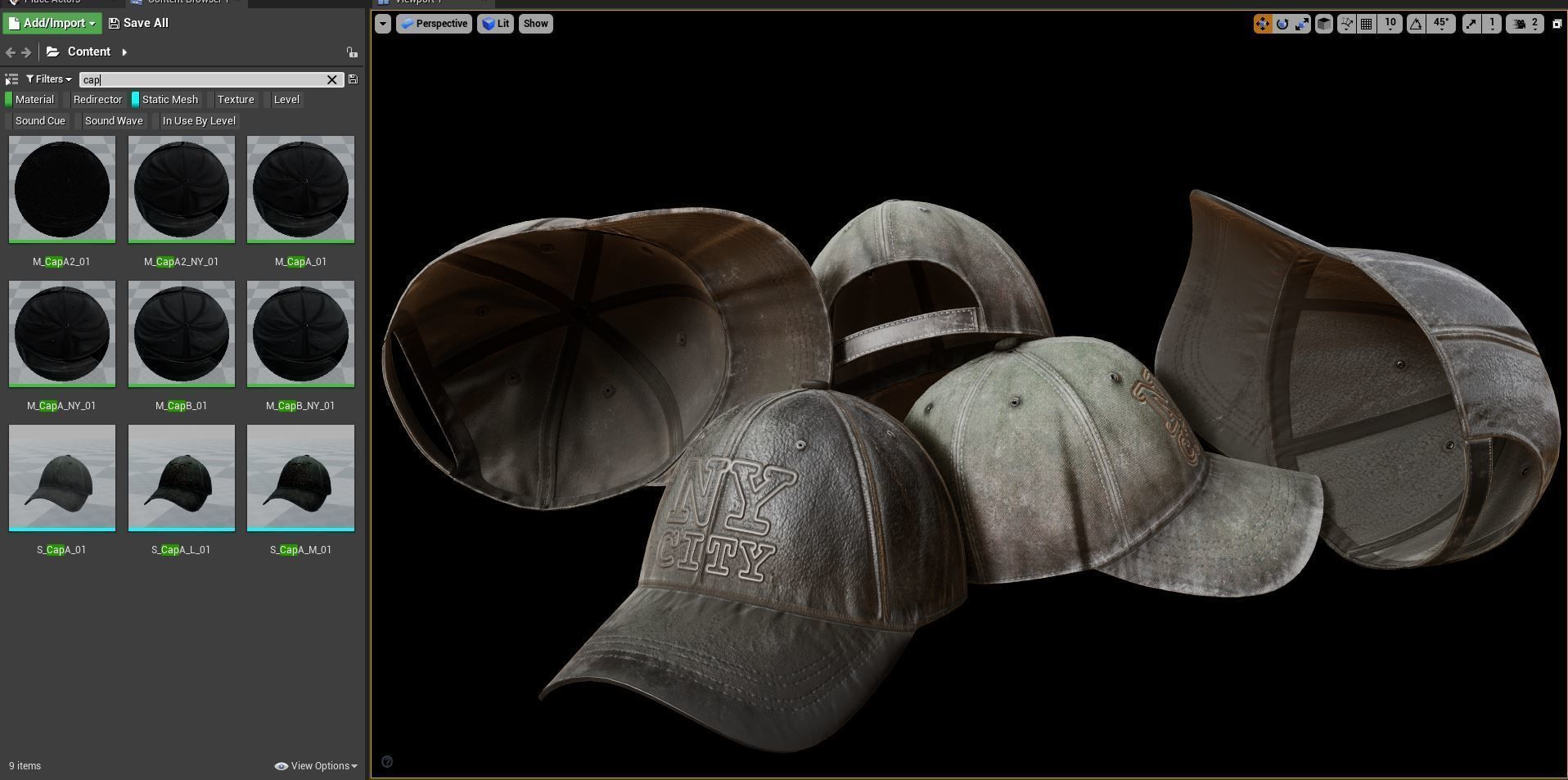
Task: Open the viewport options arrow menu
Action: (383, 24)
